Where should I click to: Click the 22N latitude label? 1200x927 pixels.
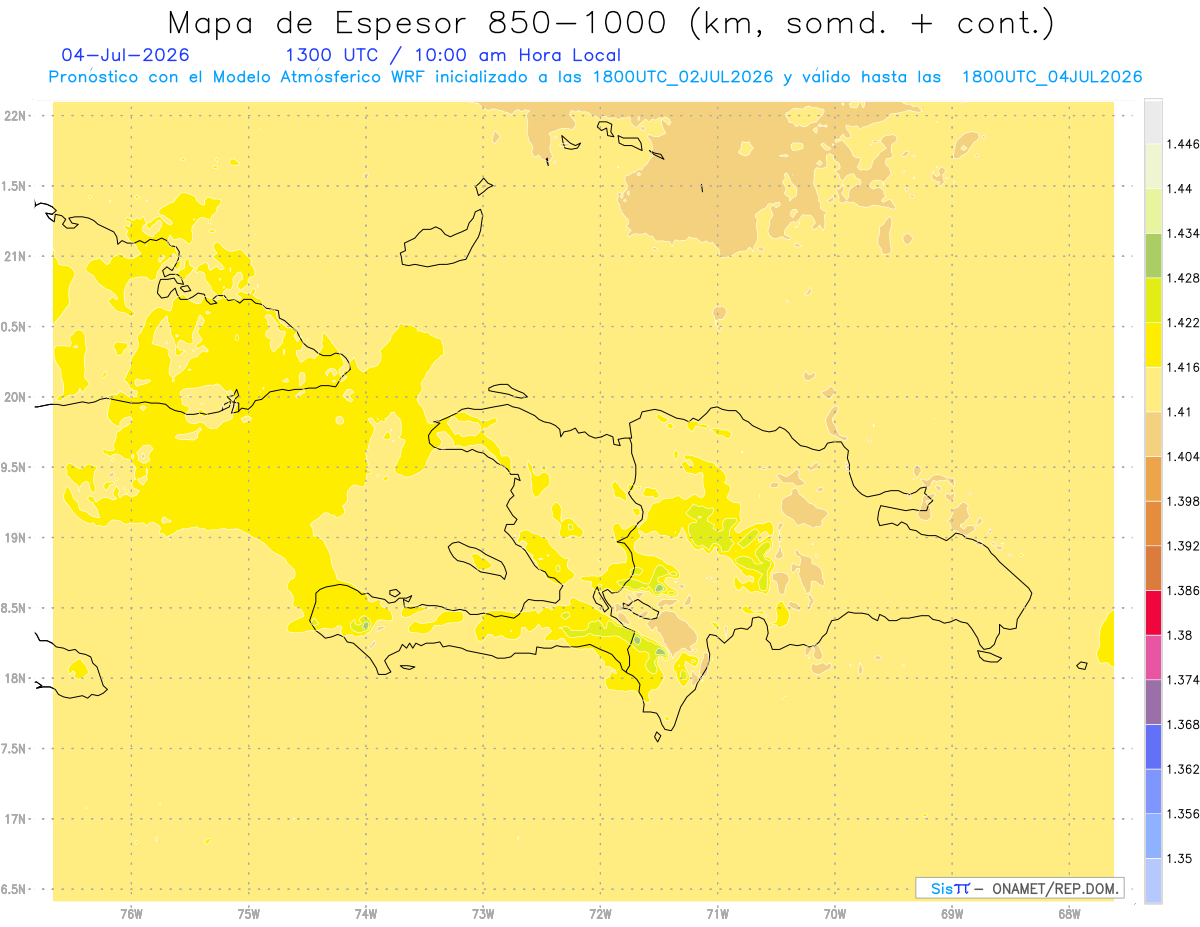click(16, 115)
